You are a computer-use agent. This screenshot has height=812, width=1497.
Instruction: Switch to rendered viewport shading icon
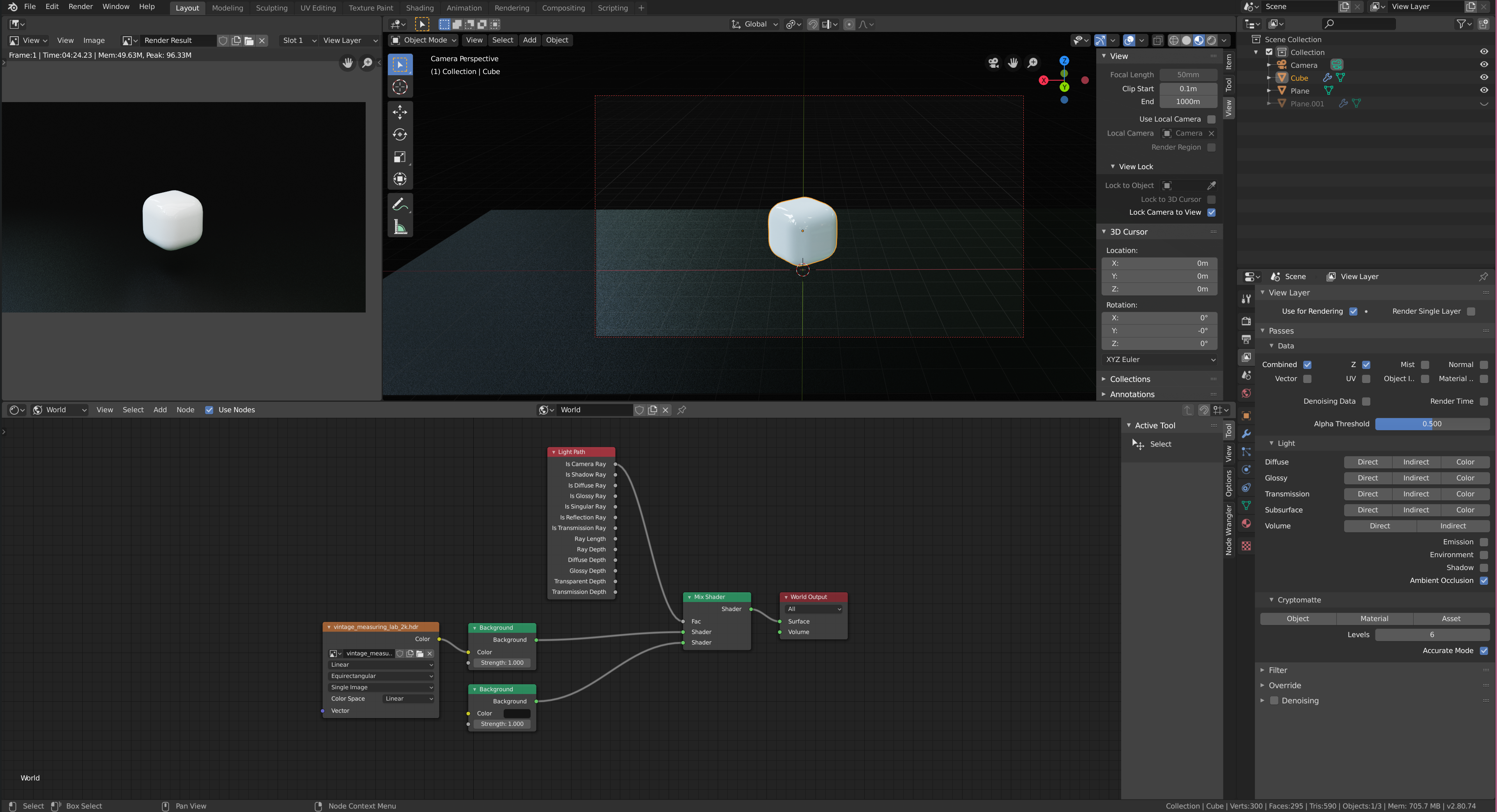pos(1212,40)
